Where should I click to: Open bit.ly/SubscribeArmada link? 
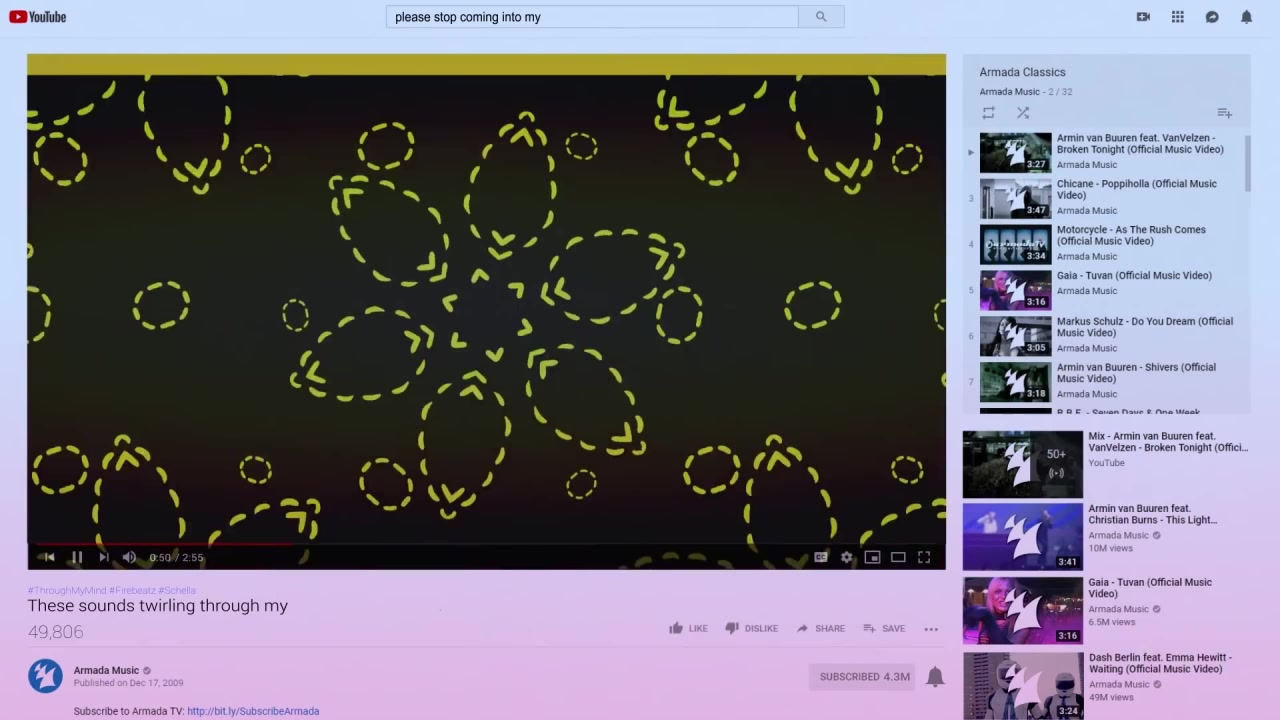[253, 711]
